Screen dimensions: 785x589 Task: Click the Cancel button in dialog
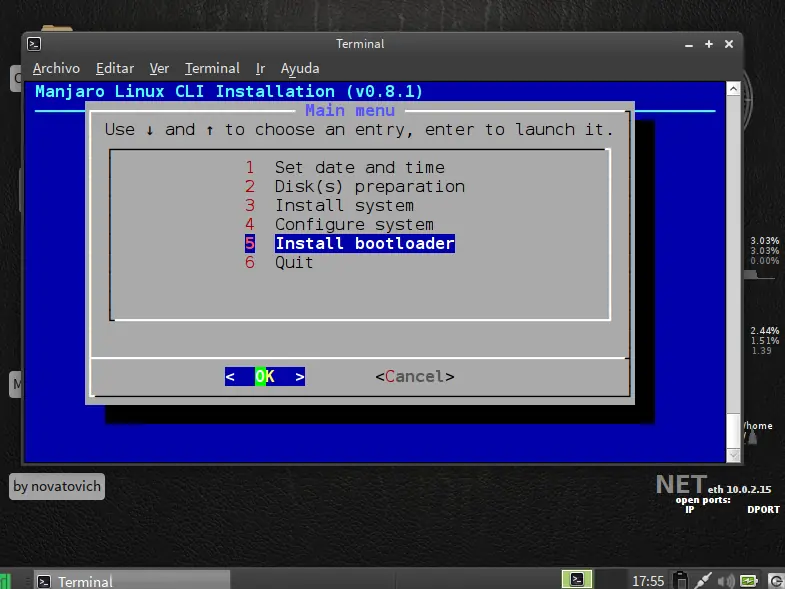pyautogui.click(x=415, y=377)
